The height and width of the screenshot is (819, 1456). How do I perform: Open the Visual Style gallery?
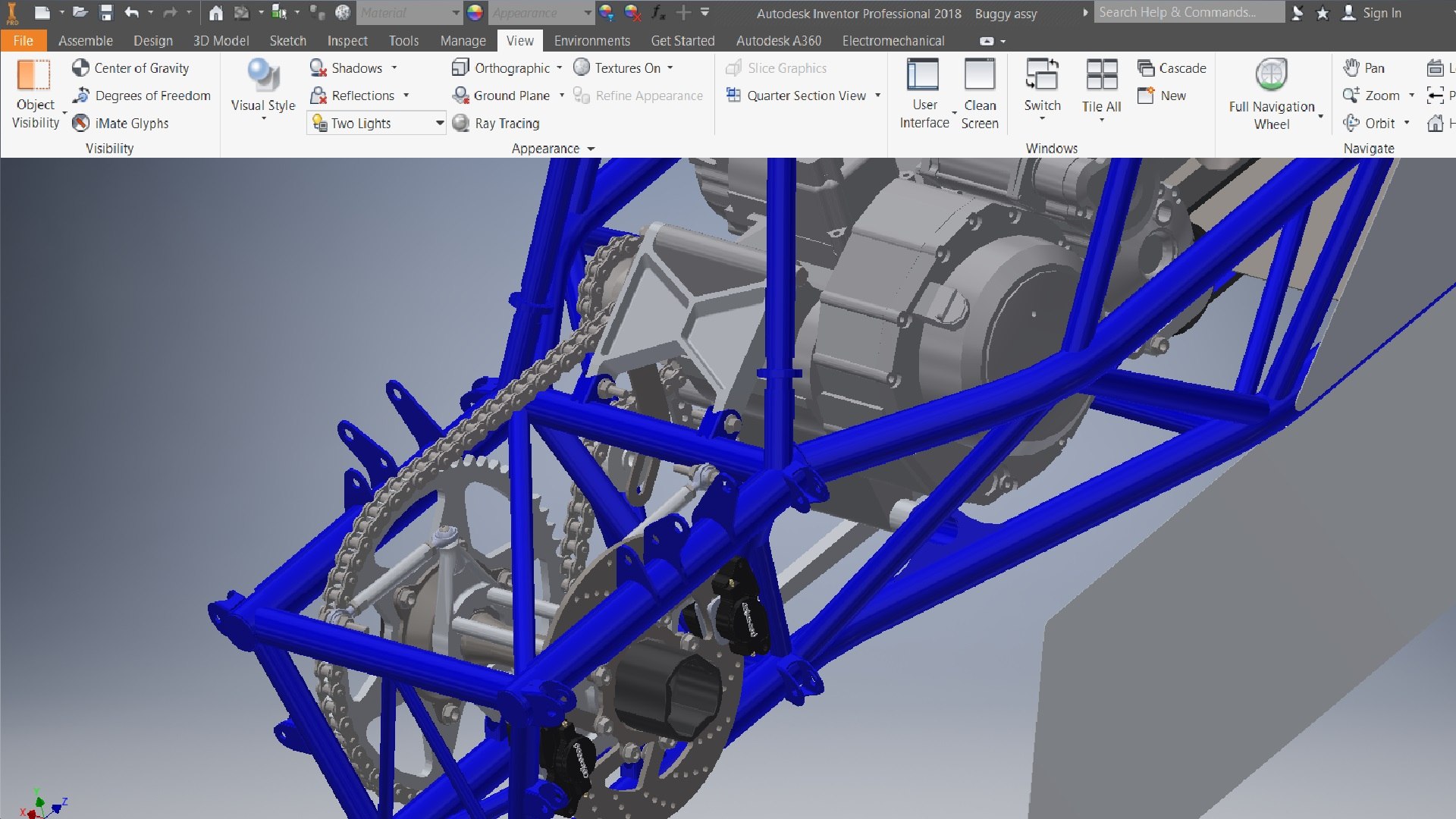point(263,89)
